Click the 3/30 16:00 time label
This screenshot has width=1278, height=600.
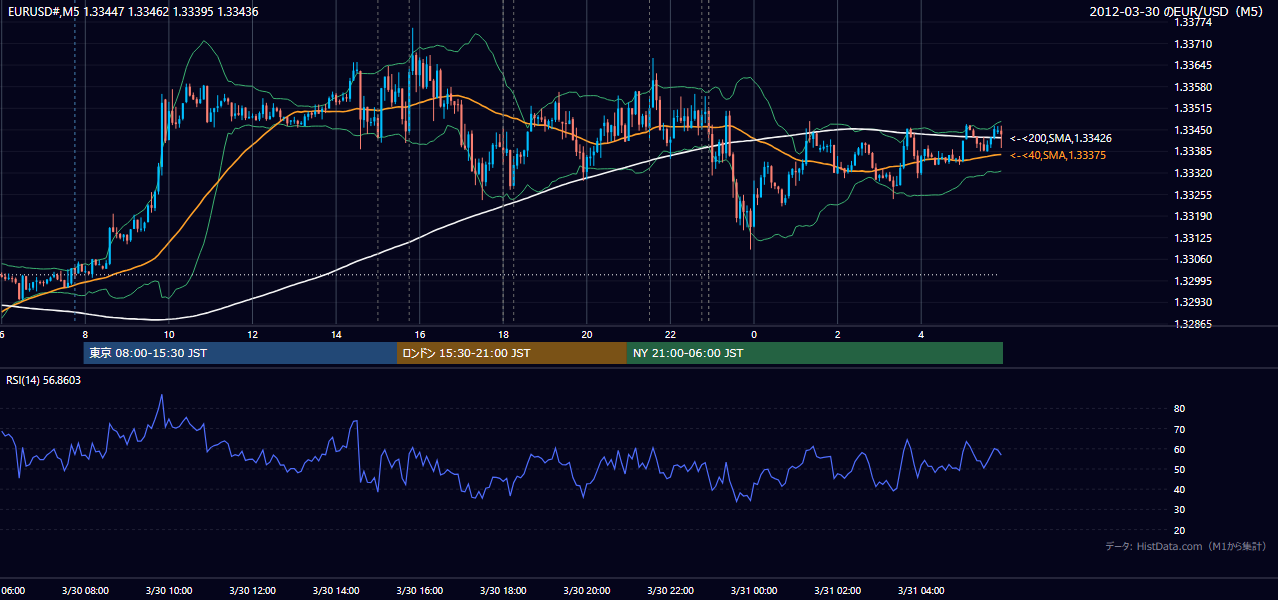point(419,591)
